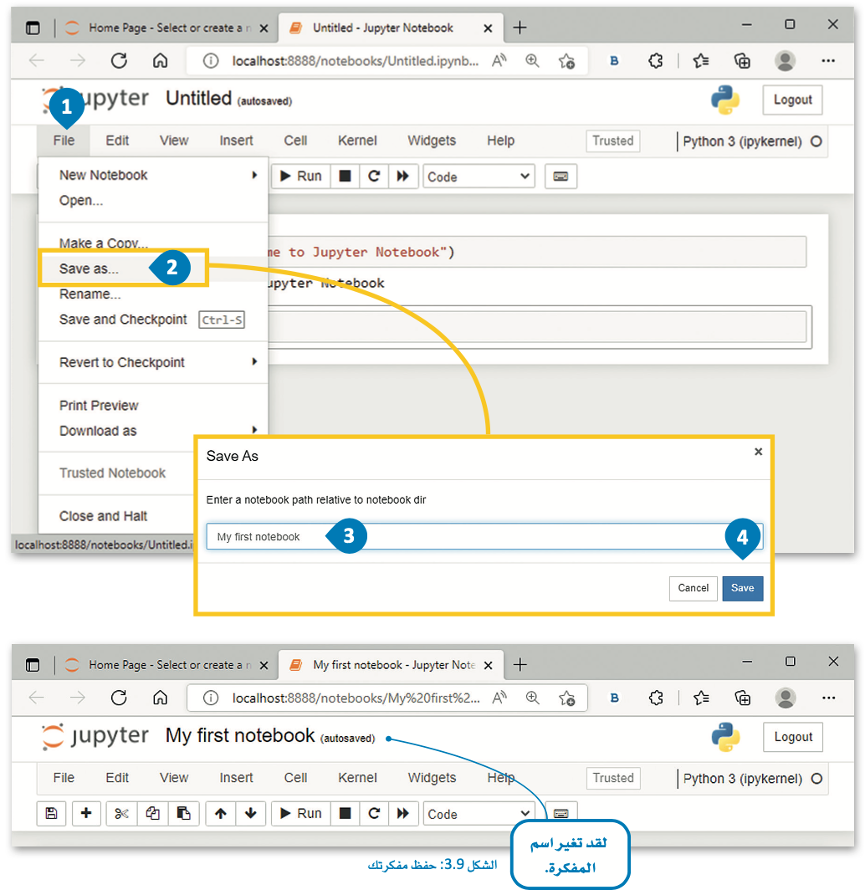Restart the kernel in the Untitled notebook toolbar
The image size is (866, 895).
(374, 176)
